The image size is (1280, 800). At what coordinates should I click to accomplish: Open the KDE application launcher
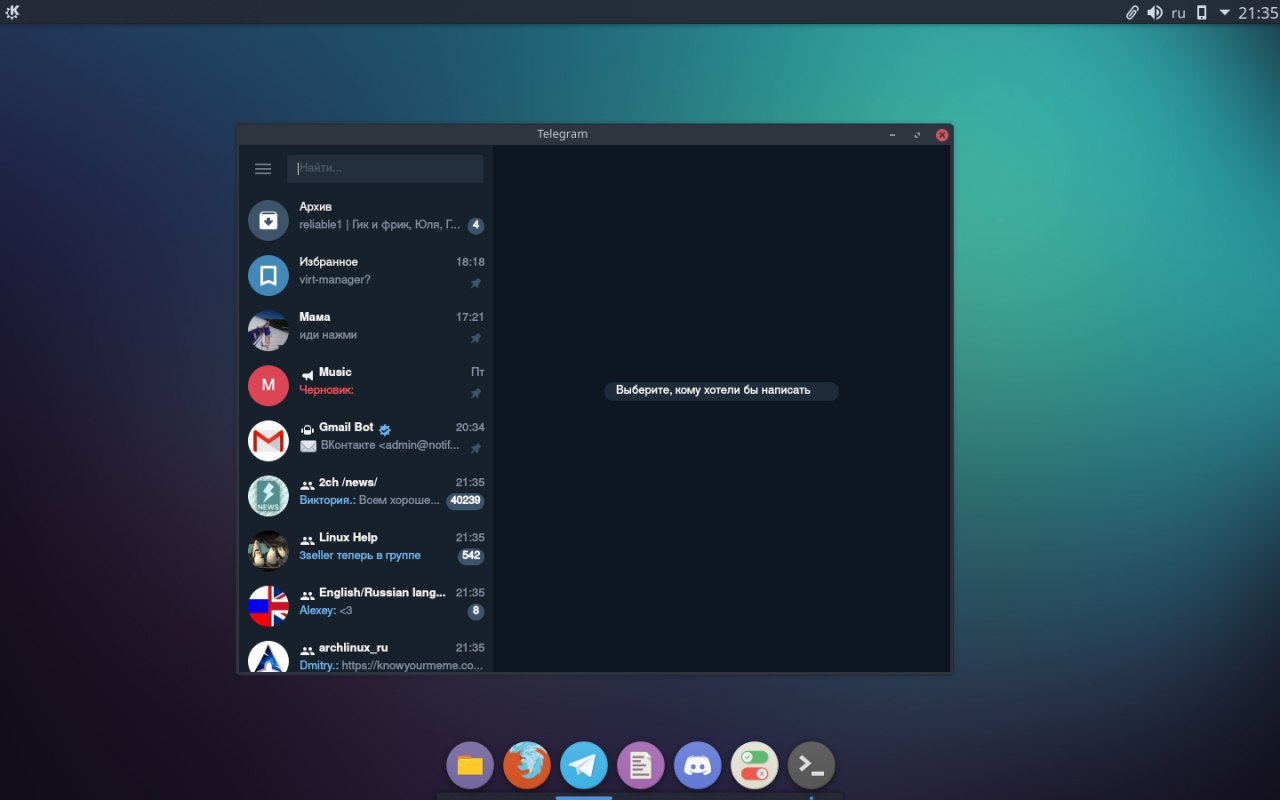[12, 12]
